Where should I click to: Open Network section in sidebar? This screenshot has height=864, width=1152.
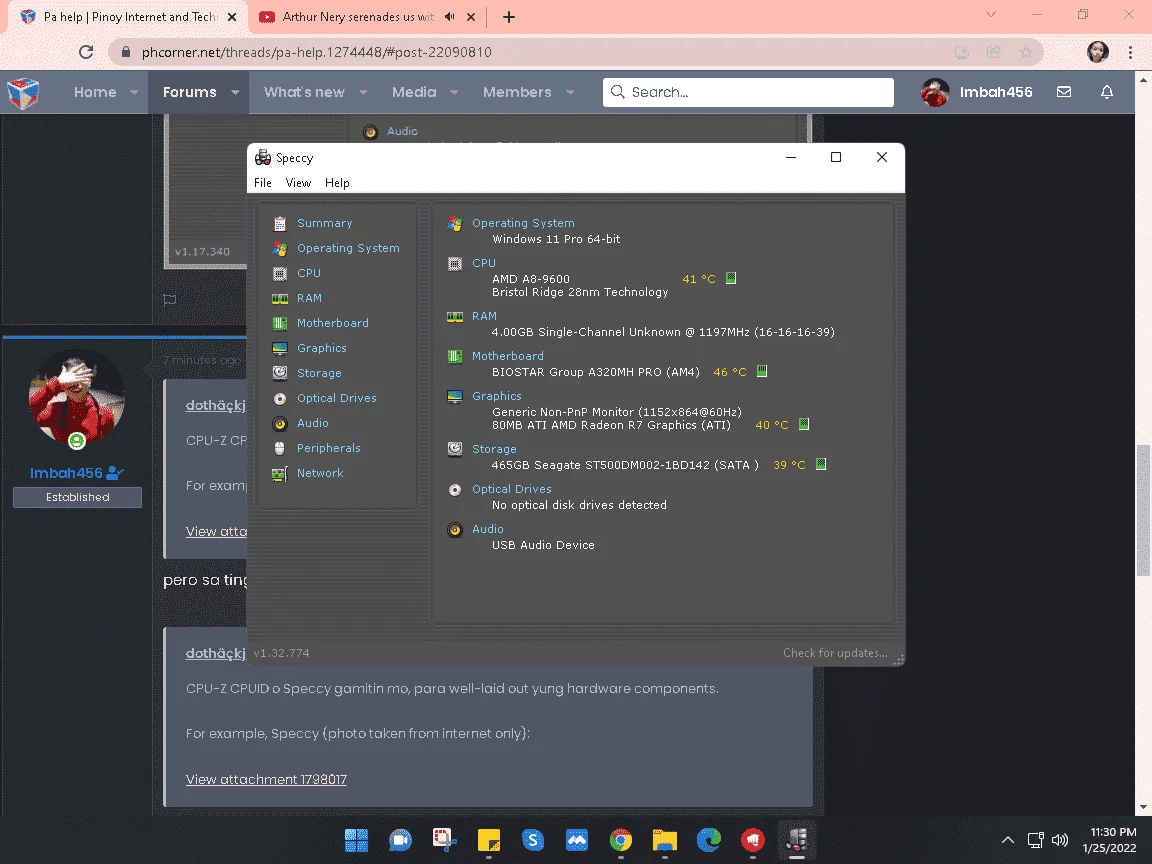pos(320,473)
